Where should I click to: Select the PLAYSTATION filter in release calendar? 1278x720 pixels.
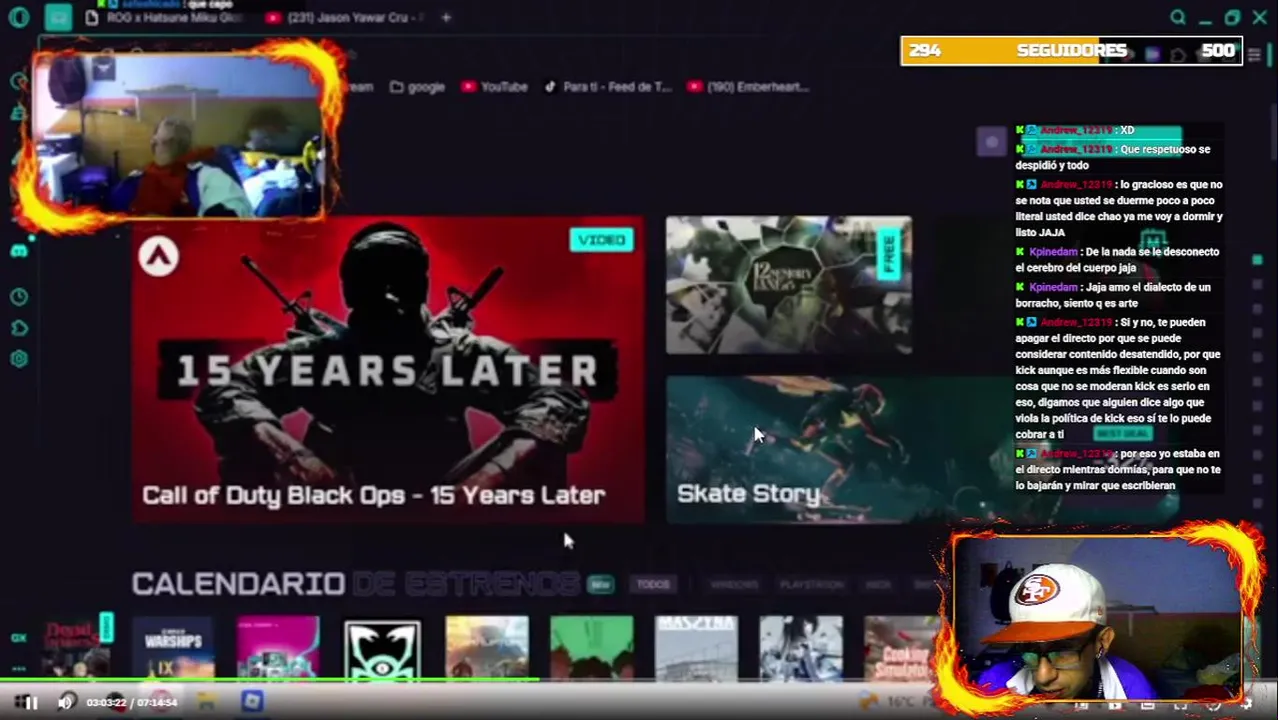(812, 584)
